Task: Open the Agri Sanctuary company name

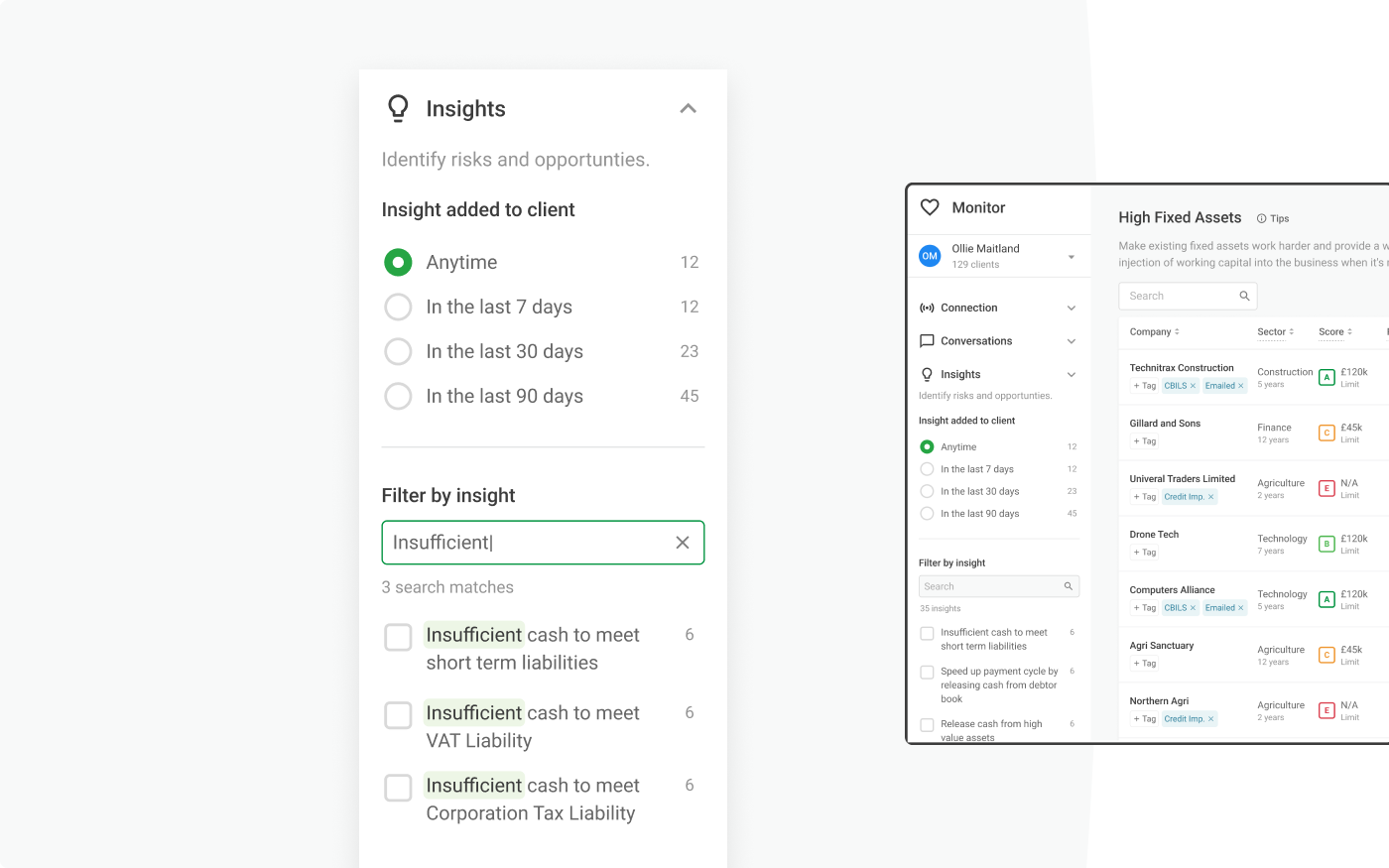Action: click(1162, 646)
